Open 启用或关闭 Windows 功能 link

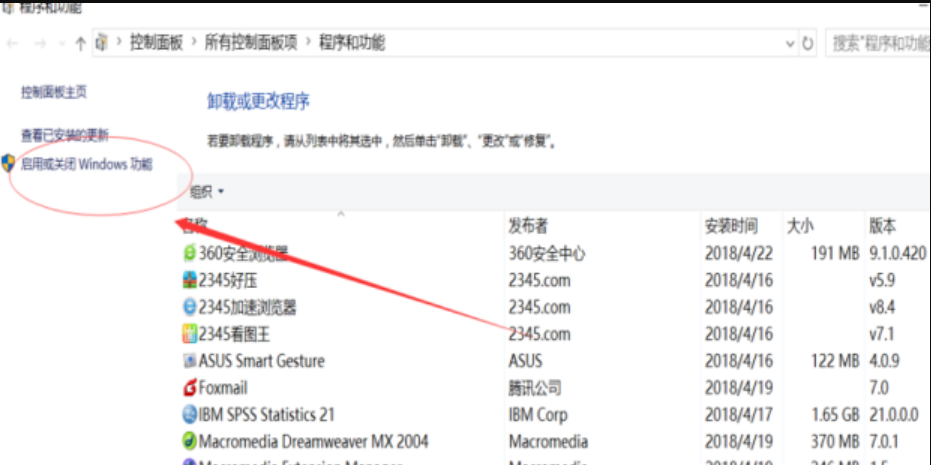click(x=87, y=164)
